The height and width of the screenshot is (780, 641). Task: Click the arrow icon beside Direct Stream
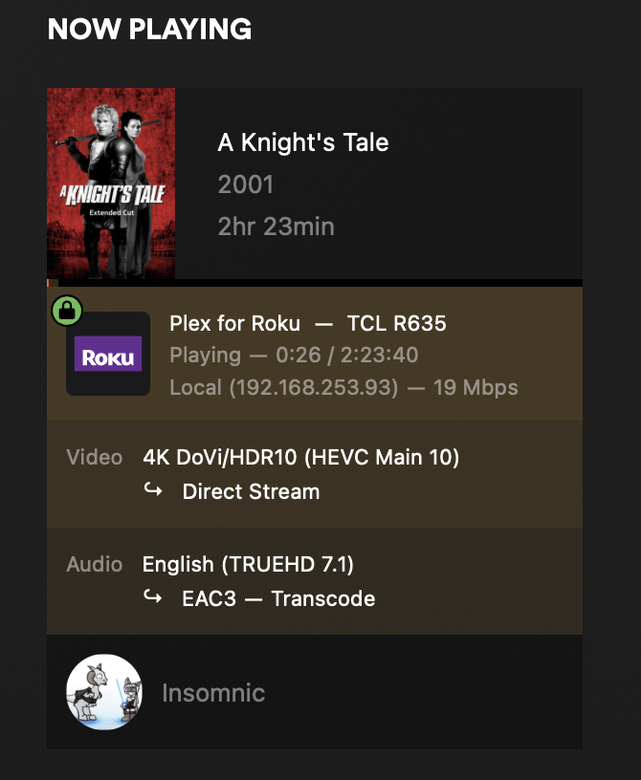tap(153, 491)
